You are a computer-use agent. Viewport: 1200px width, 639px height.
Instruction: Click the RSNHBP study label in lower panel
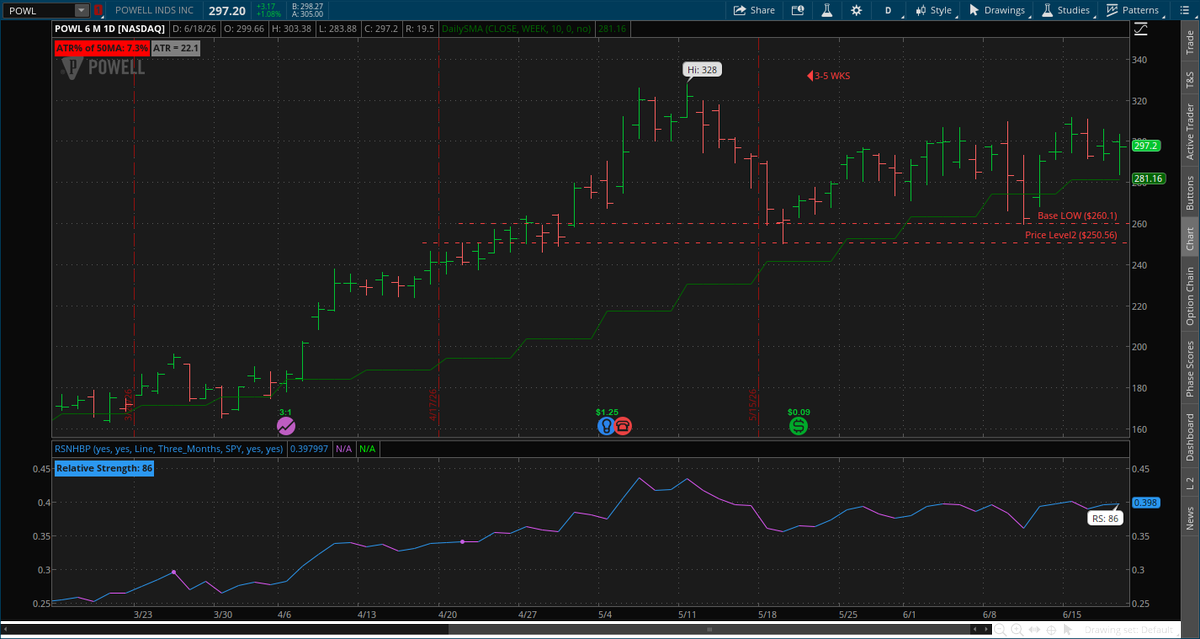click(169, 449)
